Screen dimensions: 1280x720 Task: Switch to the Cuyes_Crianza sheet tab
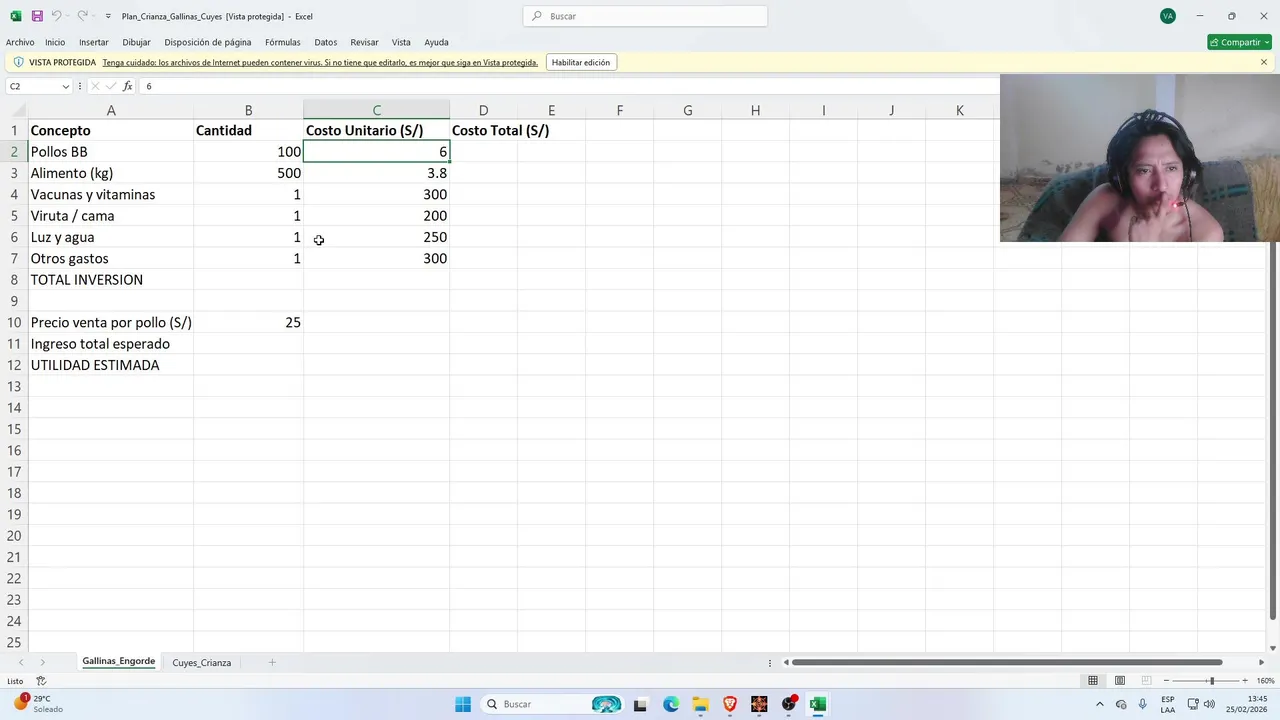(201, 662)
